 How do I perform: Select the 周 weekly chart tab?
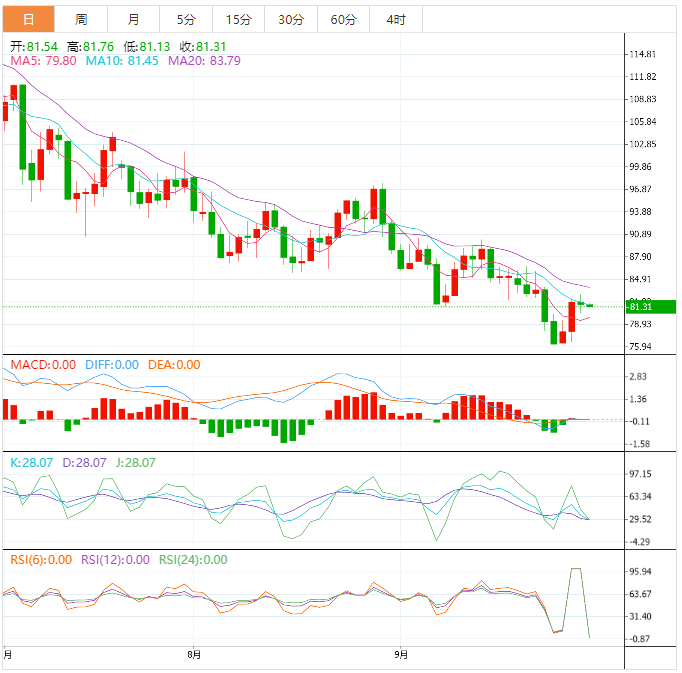click(81, 20)
